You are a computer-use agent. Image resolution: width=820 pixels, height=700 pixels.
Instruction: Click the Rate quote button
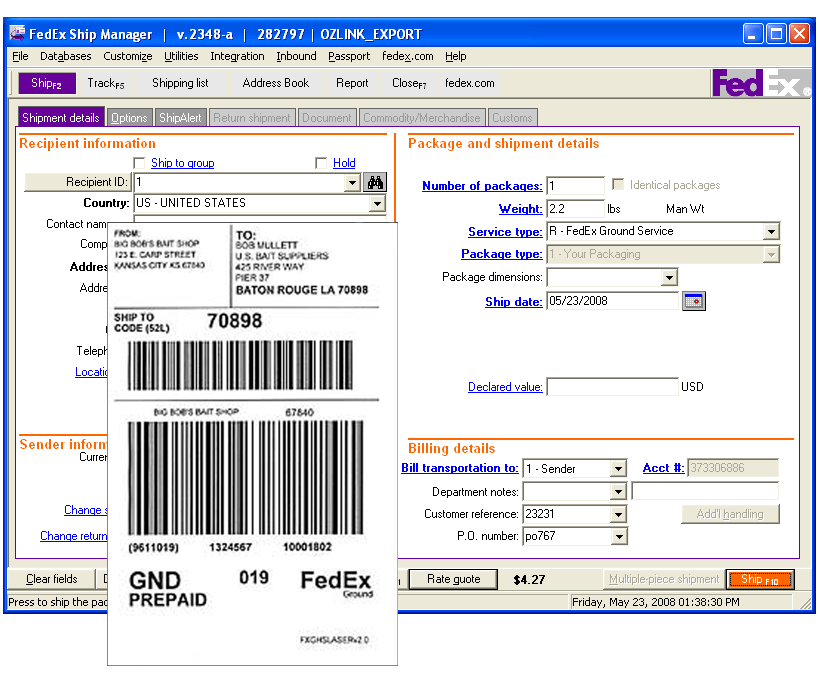pos(453,579)
